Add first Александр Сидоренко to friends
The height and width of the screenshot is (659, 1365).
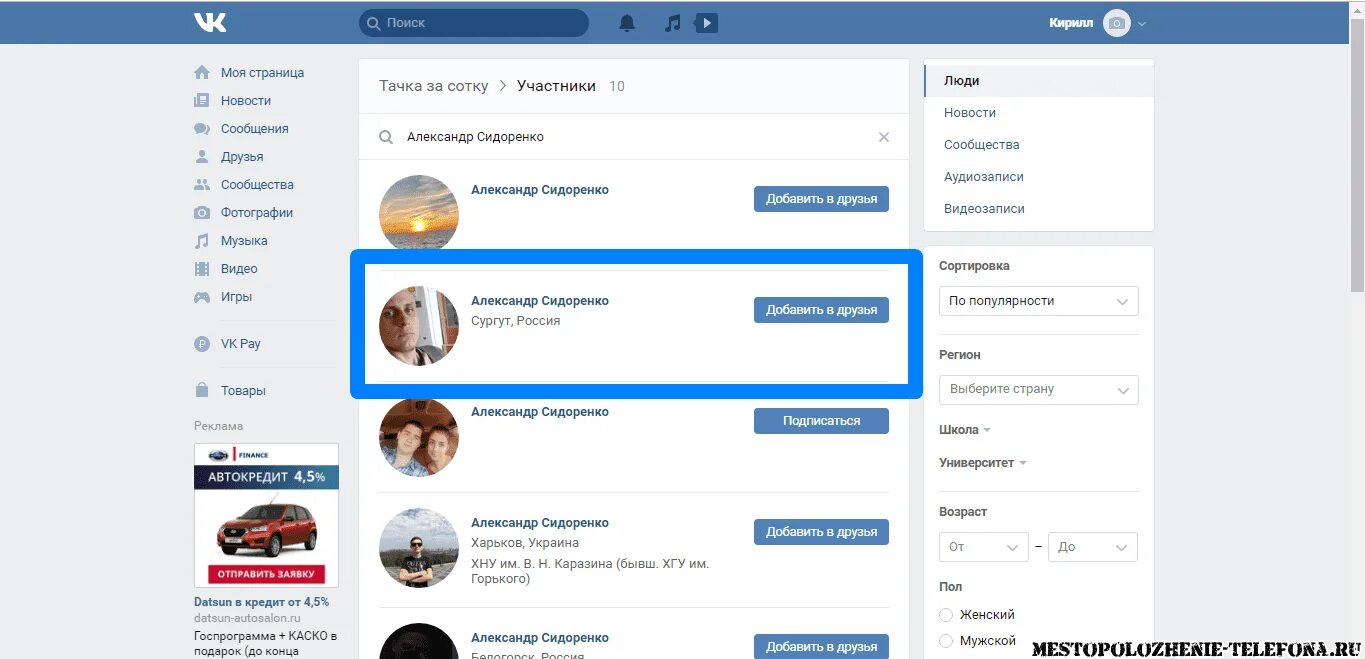point(821,199)
